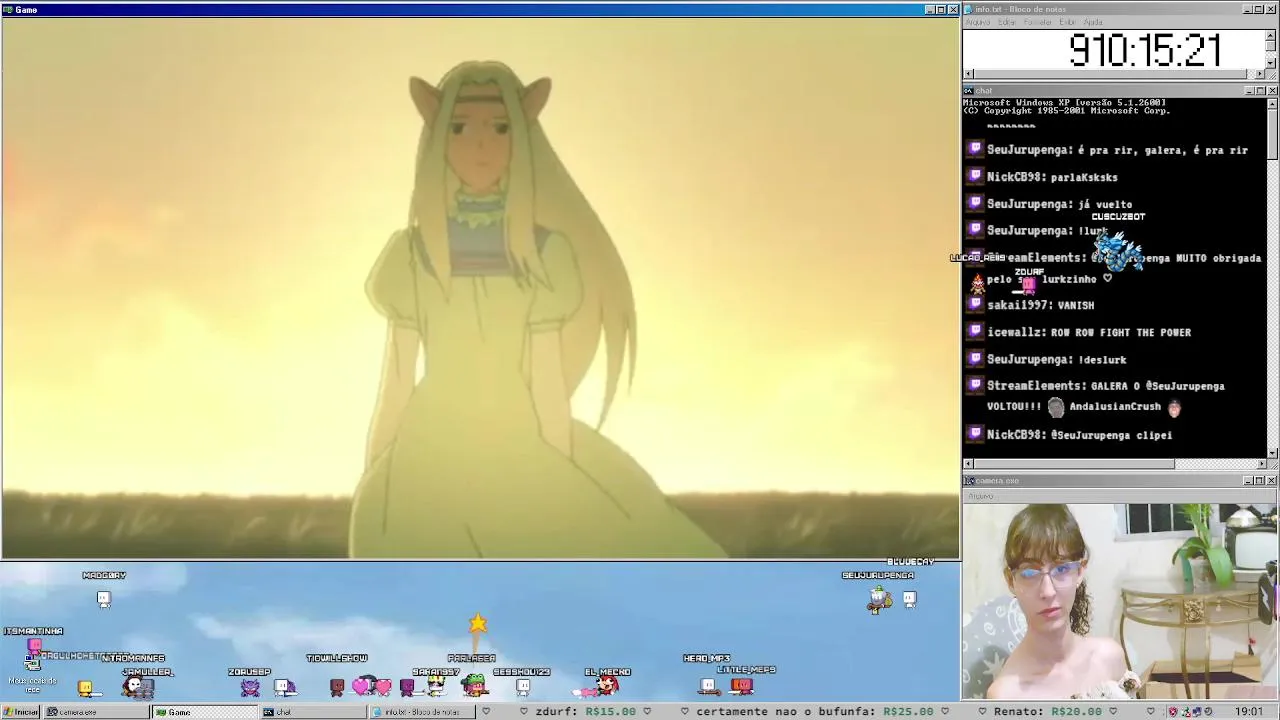The height and width of the screenshot is (720, 1280).
Task: Open the Exibir menu in Bloco de notas
Action: tap(1067, 22)
